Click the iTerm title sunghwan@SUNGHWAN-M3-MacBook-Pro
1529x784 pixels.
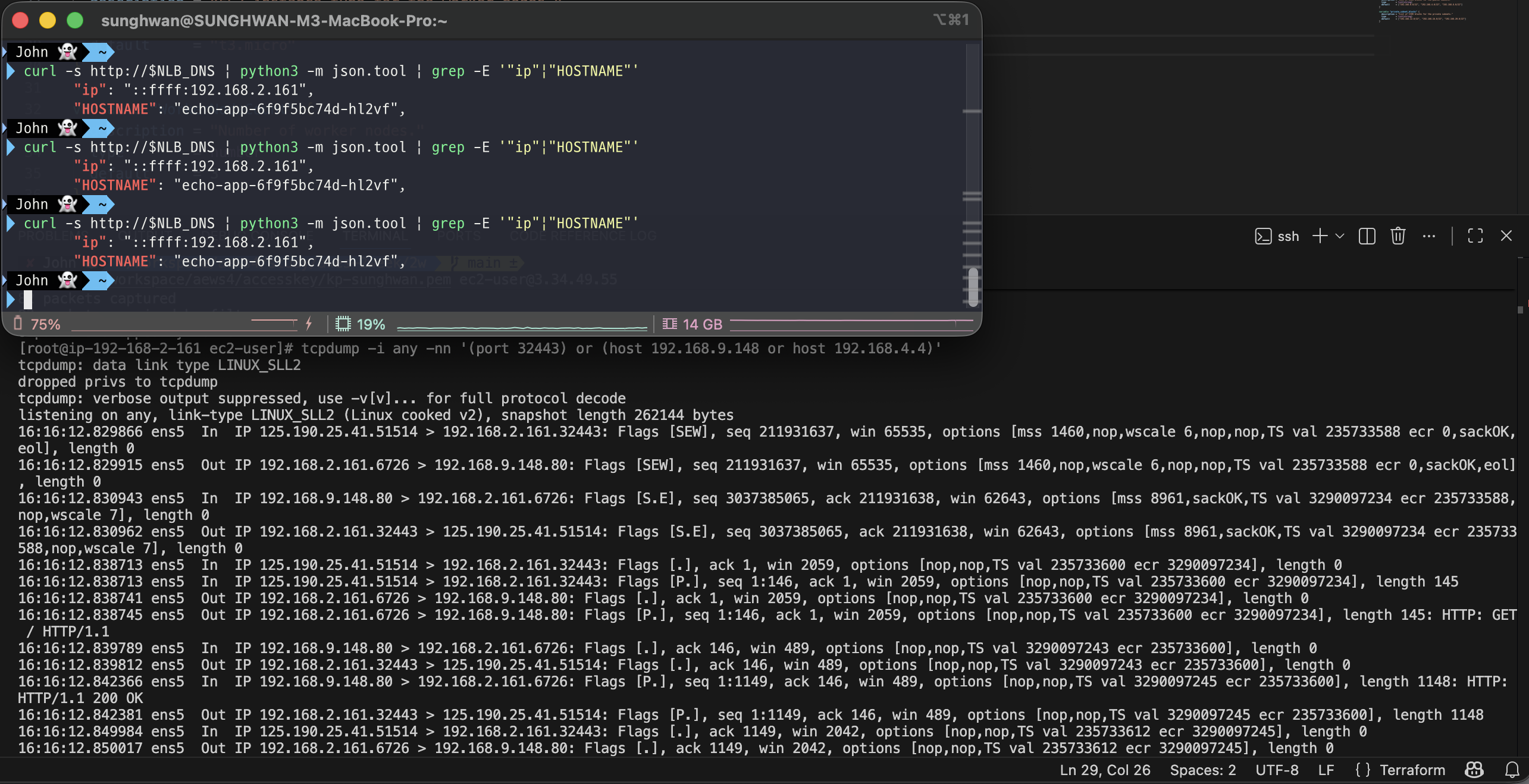pyautogui.click(x=274, y=21)
